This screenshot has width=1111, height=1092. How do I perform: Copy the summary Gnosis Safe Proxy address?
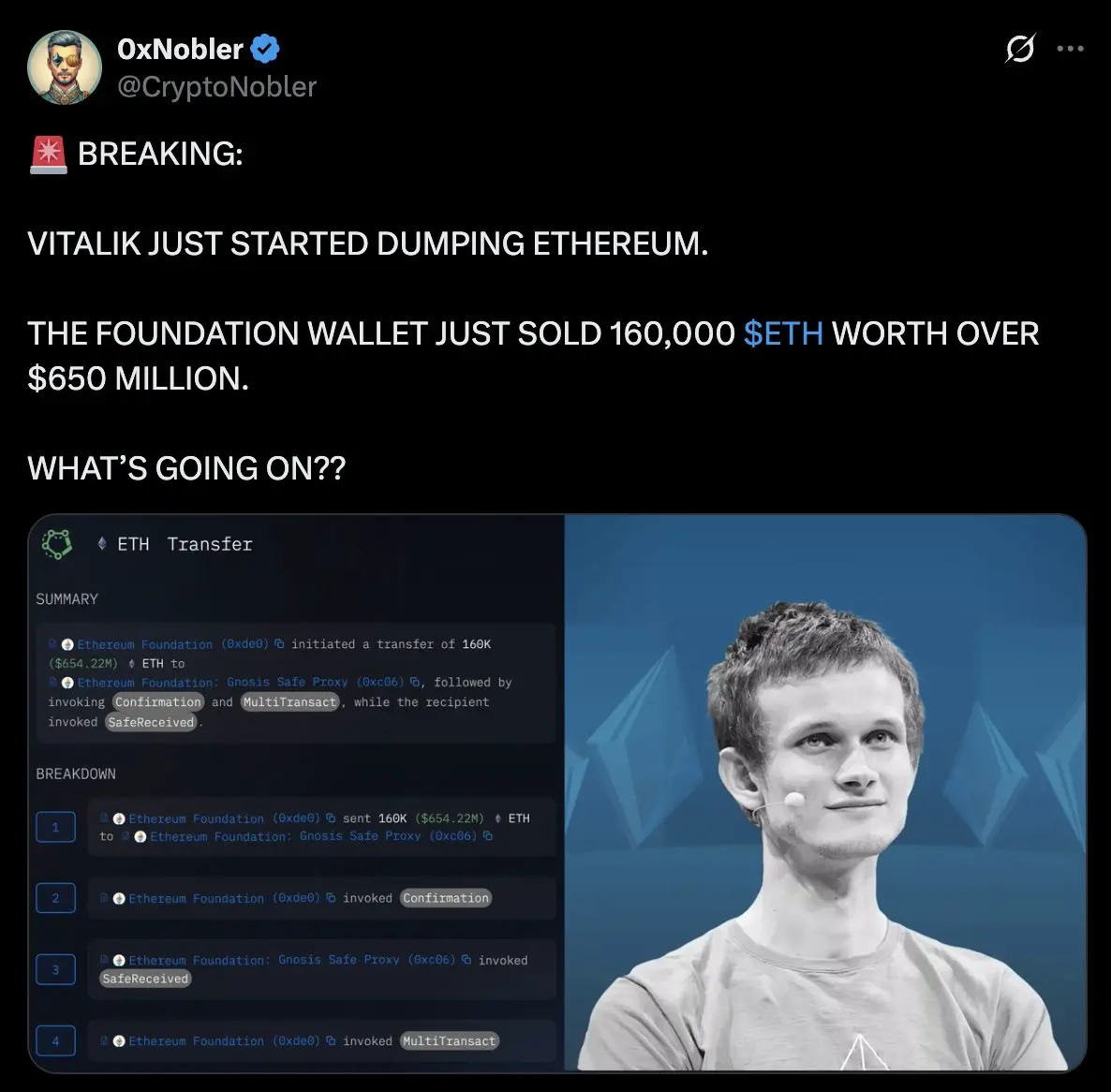tap(414, 682)
